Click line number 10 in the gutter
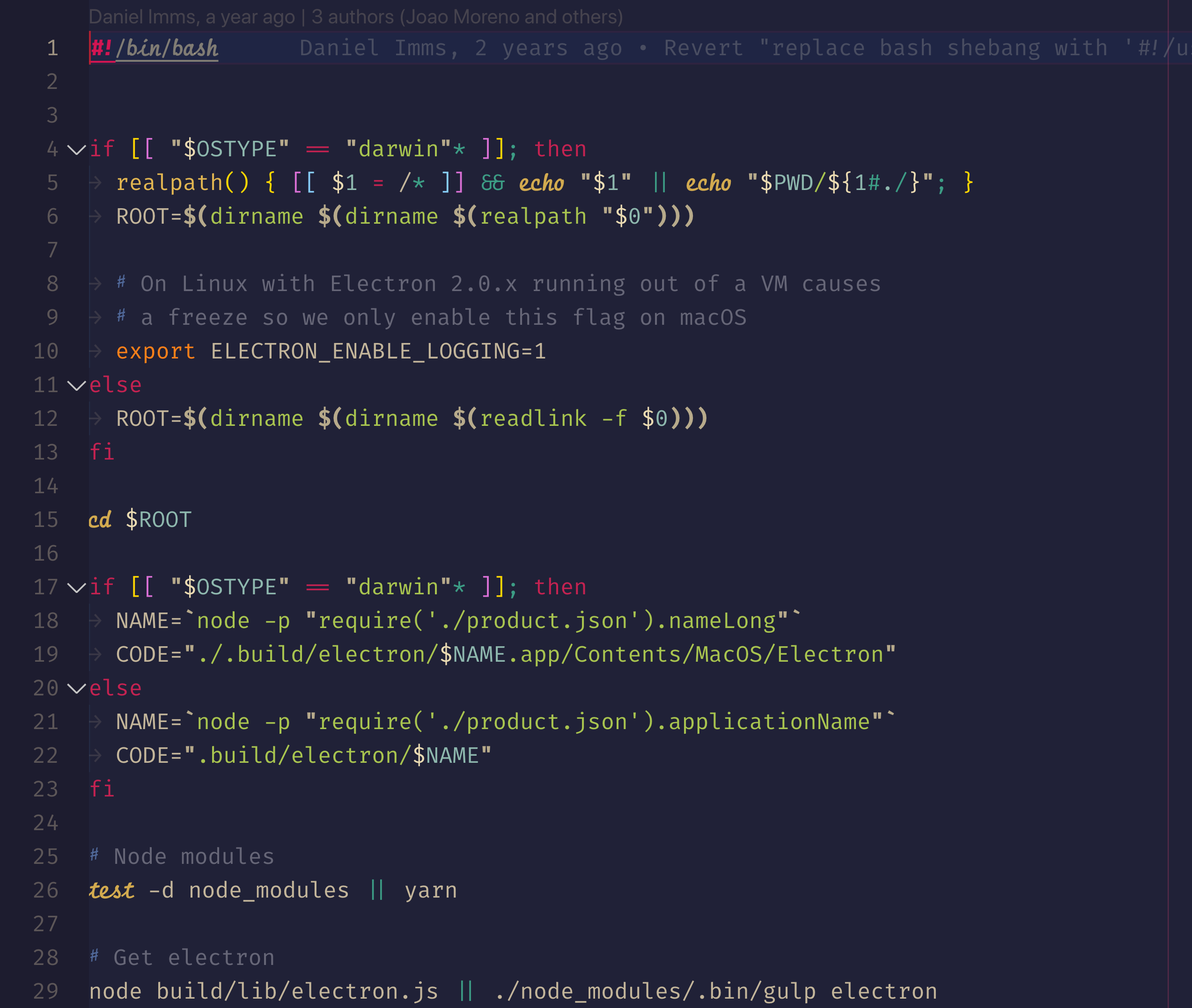This screenshot has width=1192, height=1008. (46, 351)
